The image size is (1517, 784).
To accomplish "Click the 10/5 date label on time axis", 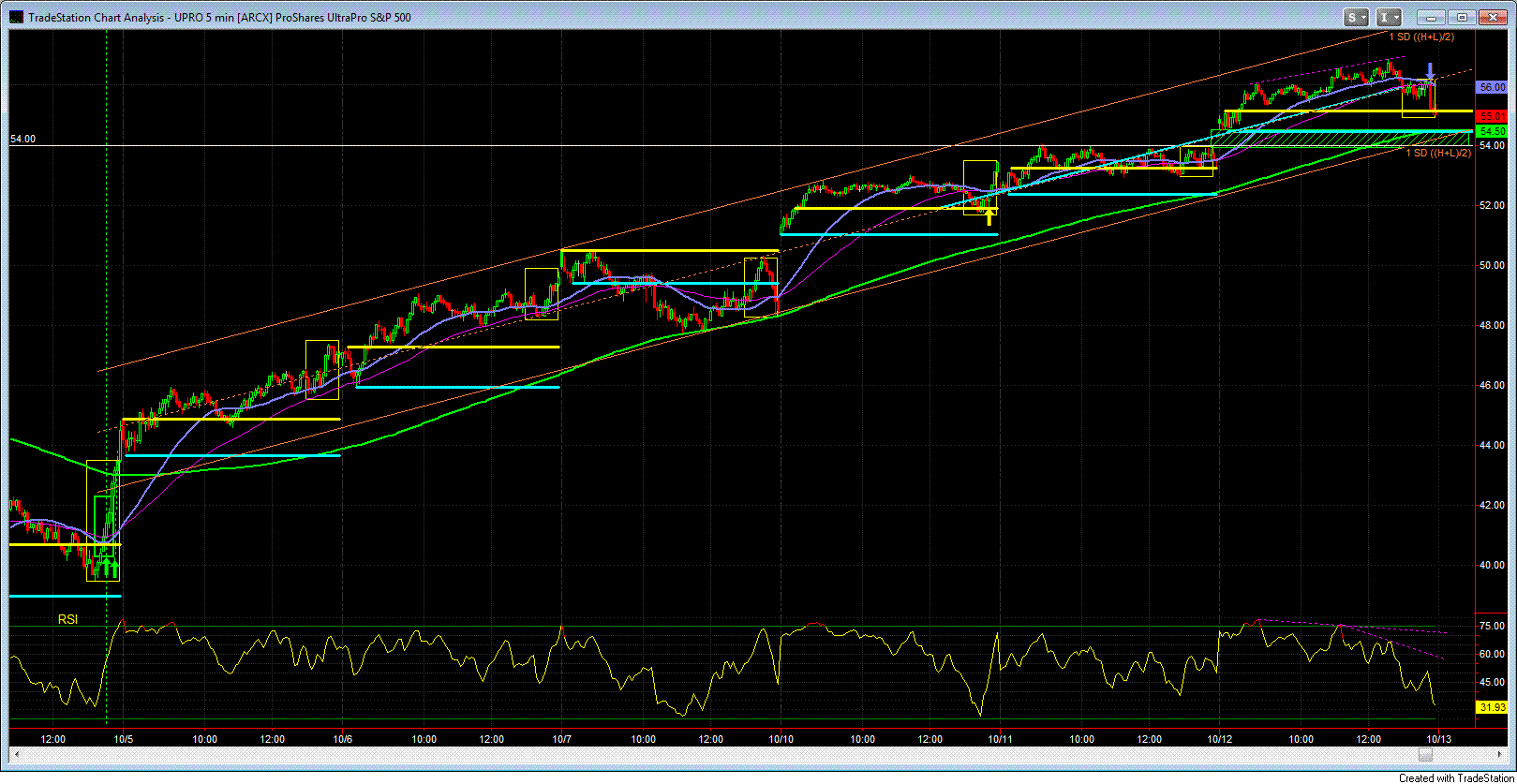I will pos(124,739).
